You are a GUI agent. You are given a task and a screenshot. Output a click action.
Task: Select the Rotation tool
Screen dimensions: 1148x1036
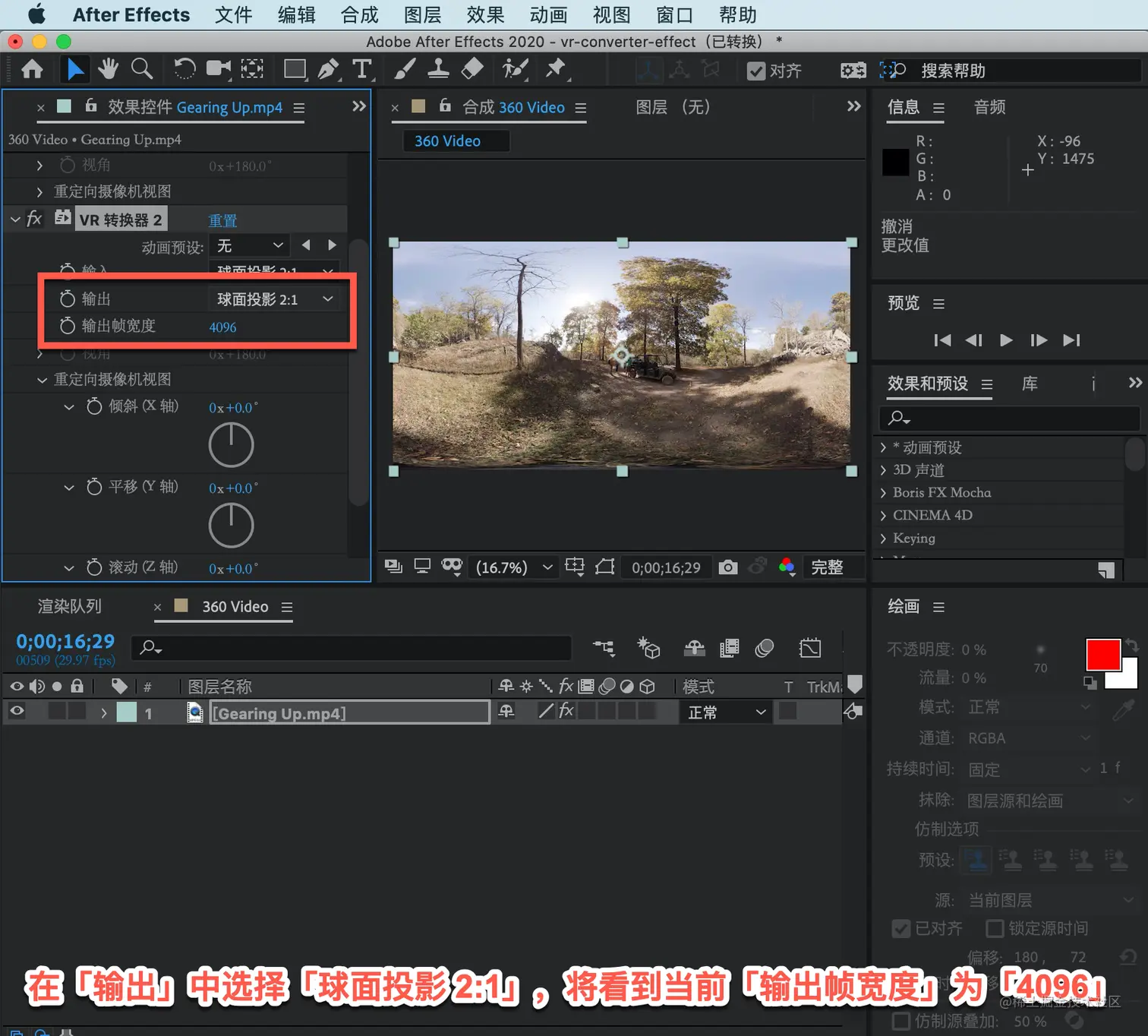184,70
